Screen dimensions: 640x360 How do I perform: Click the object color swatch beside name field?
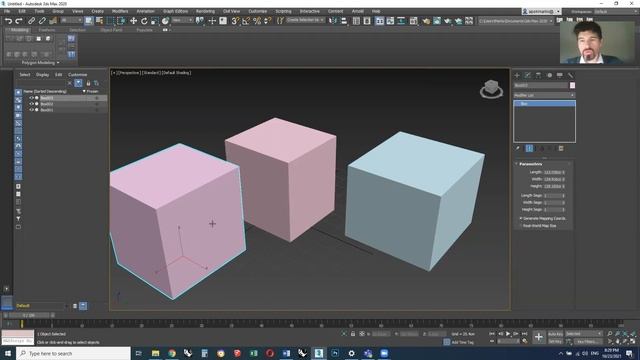click(572, 85)
